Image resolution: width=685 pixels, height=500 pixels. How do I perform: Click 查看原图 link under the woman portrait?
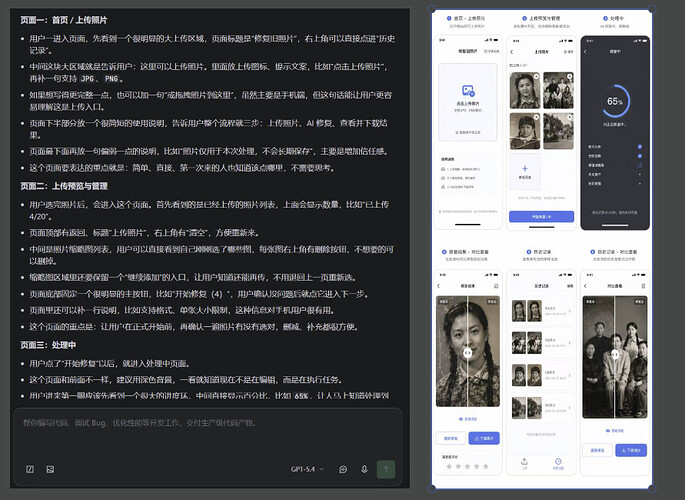coord(468,419)
